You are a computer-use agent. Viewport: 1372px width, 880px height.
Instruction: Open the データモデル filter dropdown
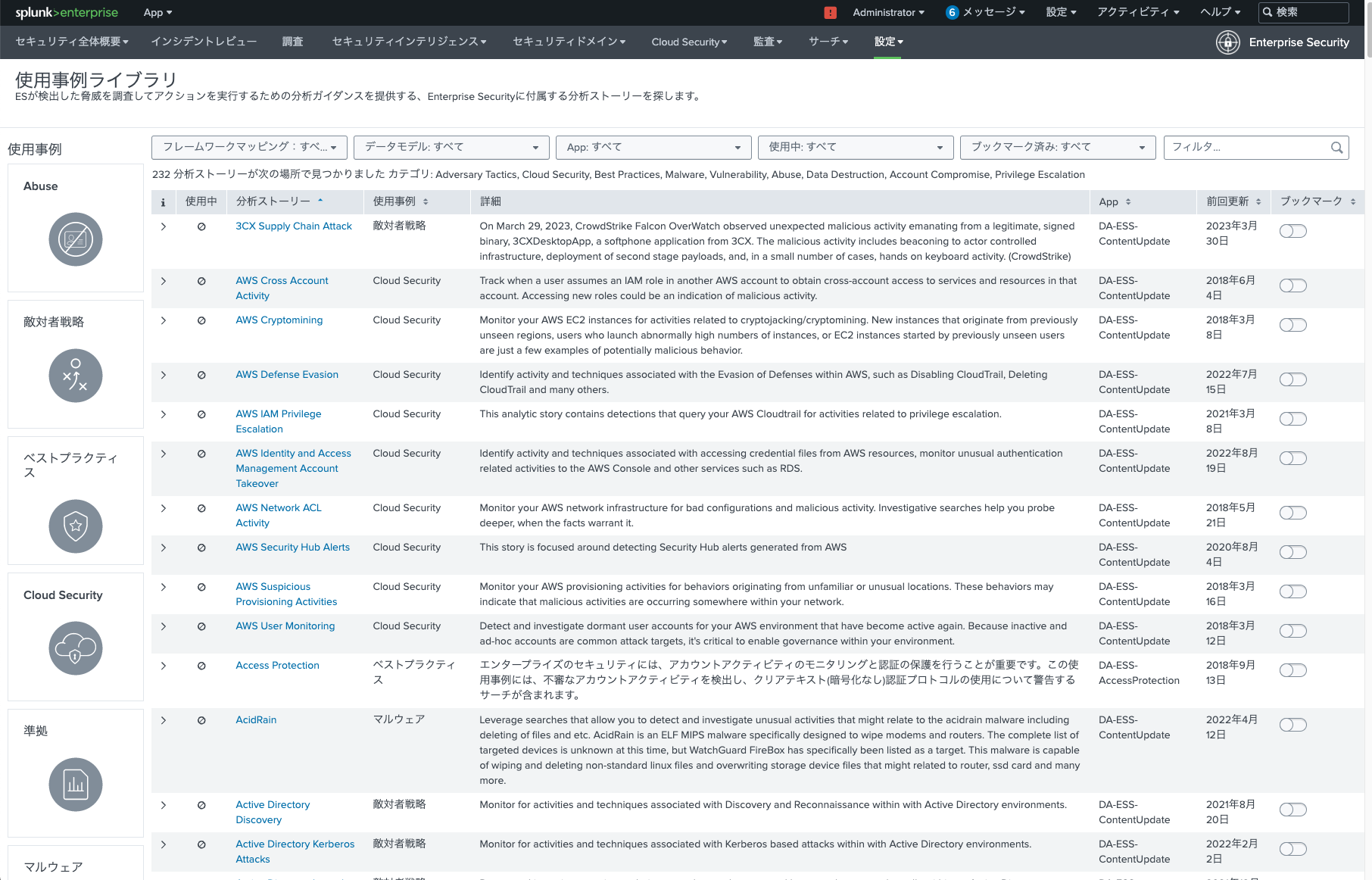click(451, 147)
